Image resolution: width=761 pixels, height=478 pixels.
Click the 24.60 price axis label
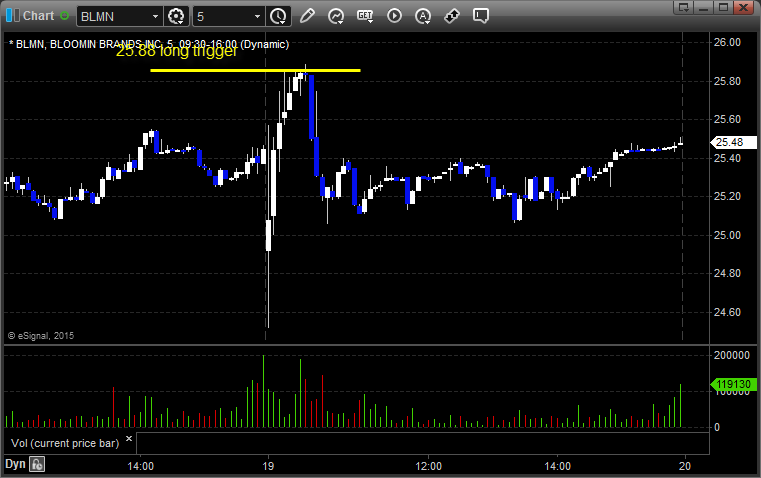click(727, 312)
